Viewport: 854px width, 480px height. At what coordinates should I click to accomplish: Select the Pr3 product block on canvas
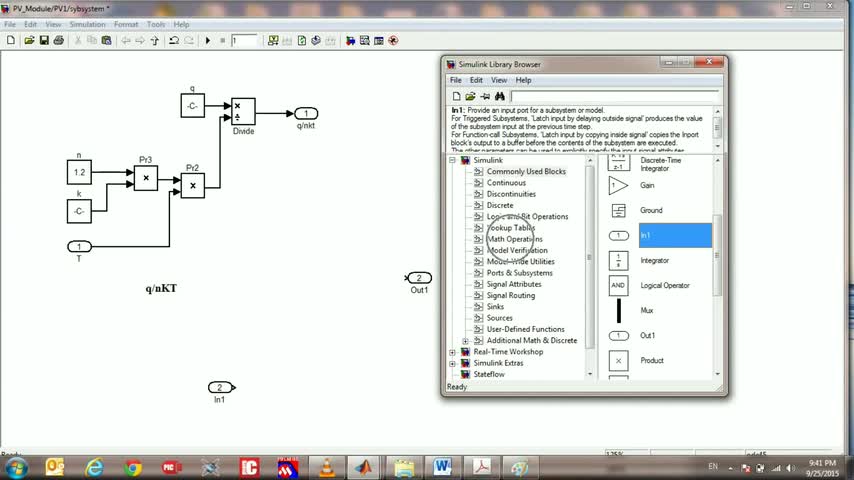(146, 178)
